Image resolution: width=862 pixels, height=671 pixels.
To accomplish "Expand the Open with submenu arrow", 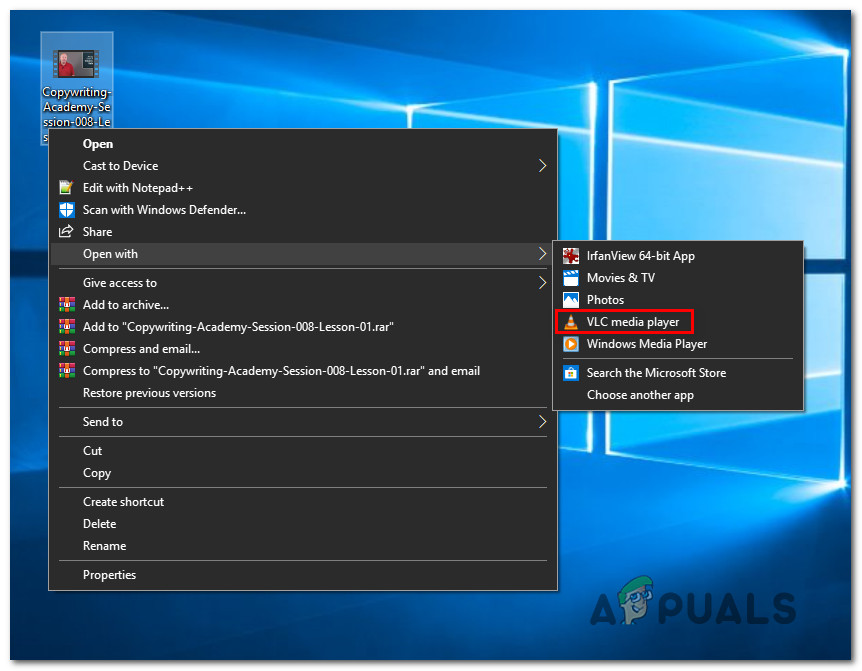I will click(x=542, y=253).
